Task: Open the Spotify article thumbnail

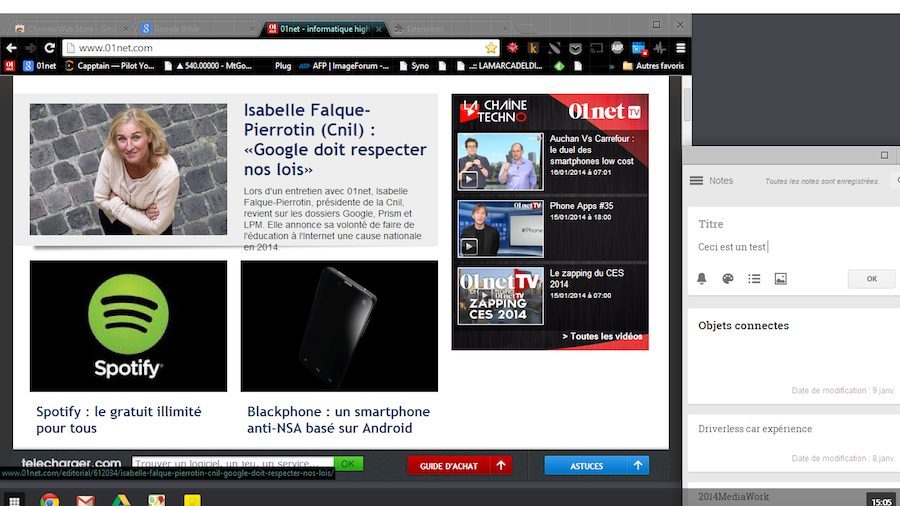Action: point(128,325)
